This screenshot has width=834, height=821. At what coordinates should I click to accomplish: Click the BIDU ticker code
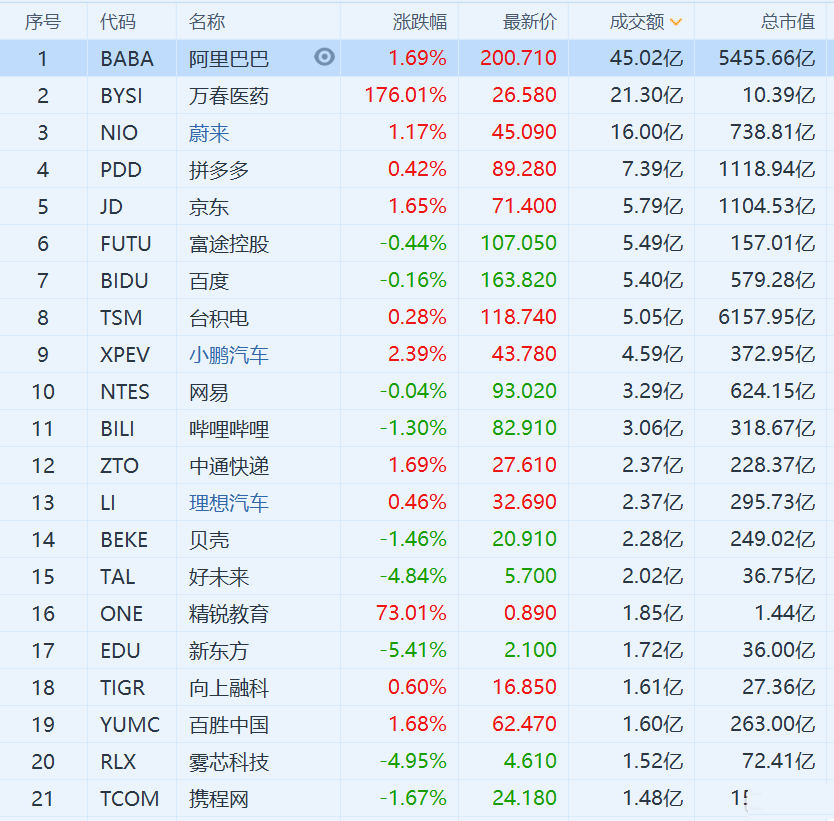point(124,281)
